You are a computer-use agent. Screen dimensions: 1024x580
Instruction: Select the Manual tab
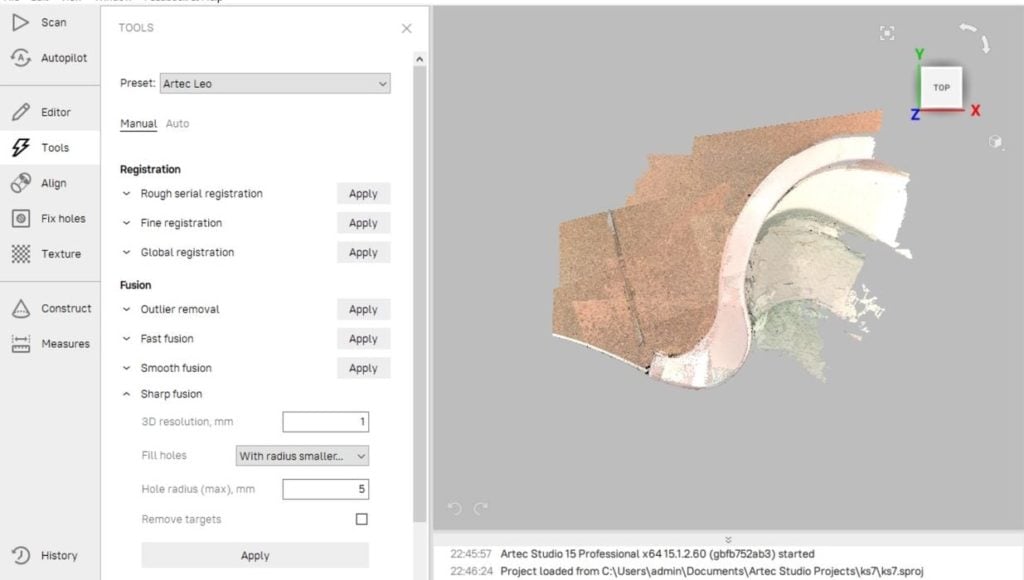click(138, 123)
